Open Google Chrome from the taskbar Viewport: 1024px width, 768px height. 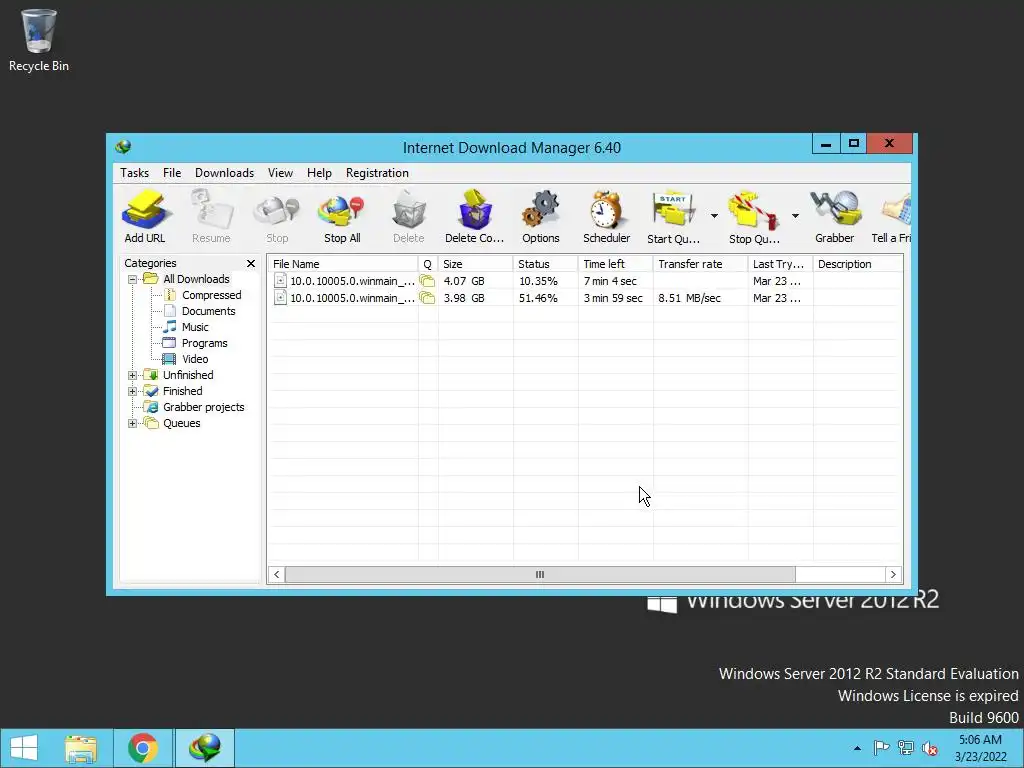coord(143,748)
